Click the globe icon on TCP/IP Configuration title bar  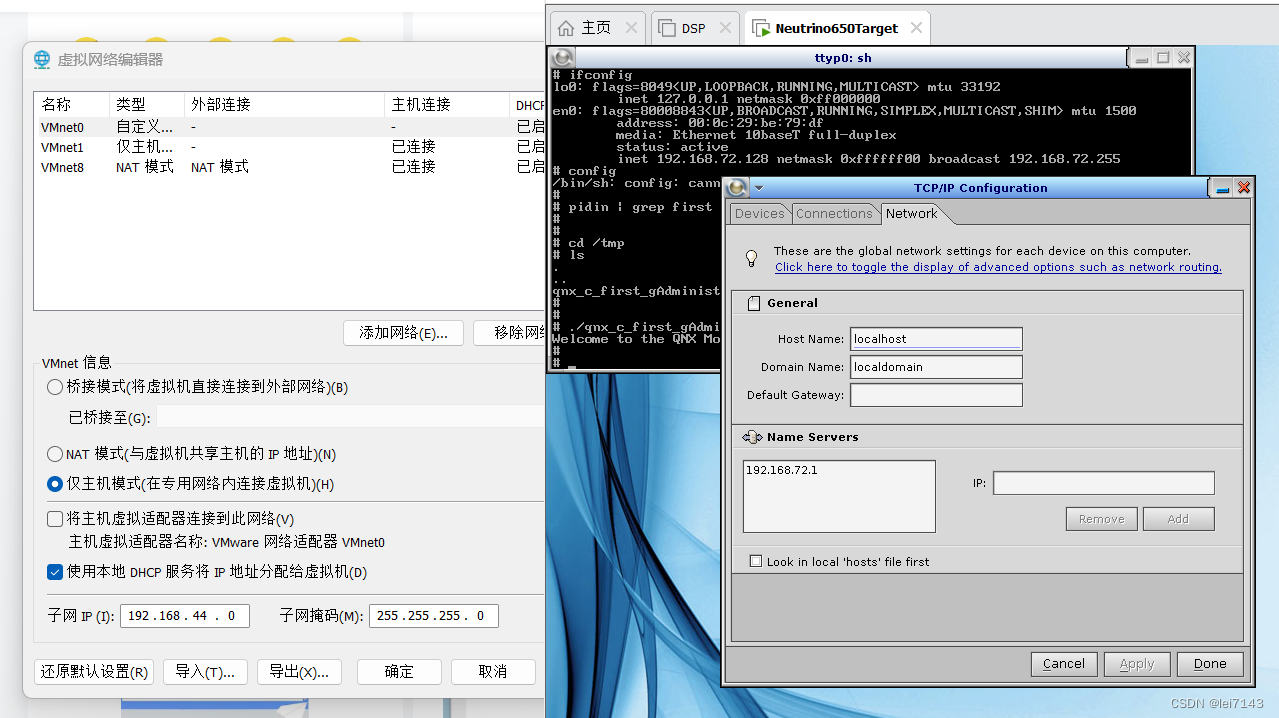tap(735, 187)
